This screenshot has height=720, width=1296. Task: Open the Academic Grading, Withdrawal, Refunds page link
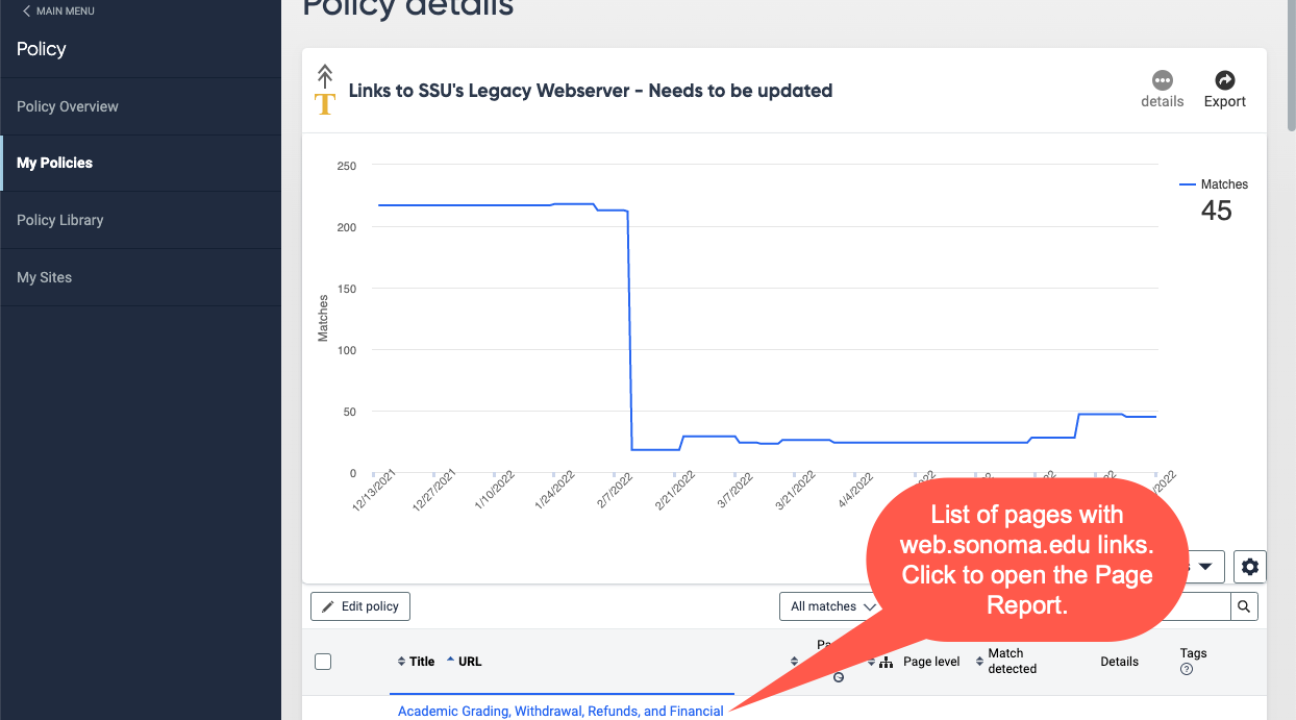[560, 711]
